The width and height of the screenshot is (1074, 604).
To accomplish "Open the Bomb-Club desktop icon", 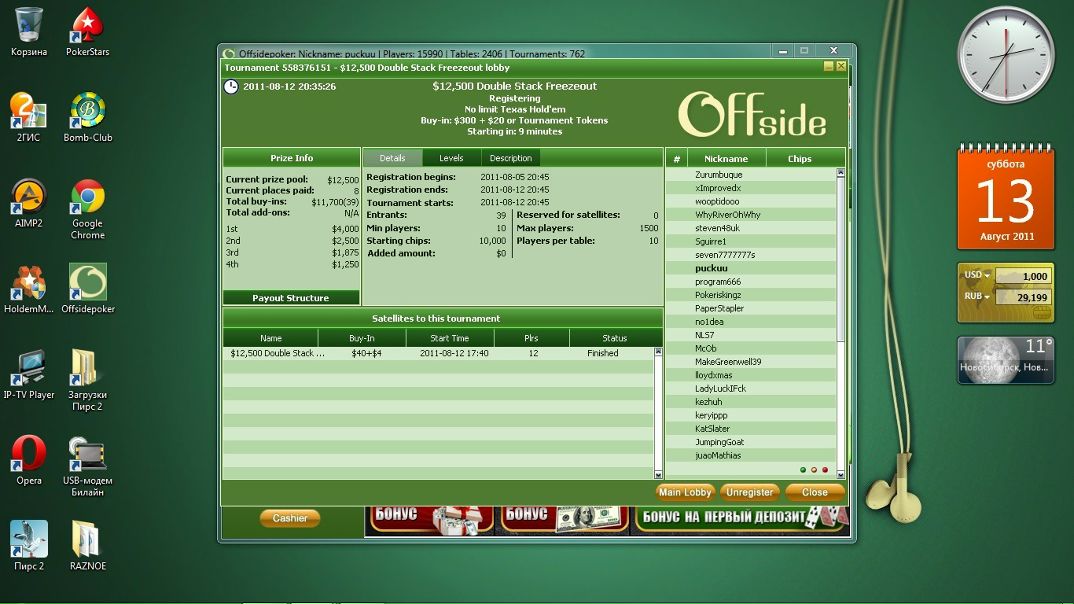I will pyautogui.click(x=87, y=112).
